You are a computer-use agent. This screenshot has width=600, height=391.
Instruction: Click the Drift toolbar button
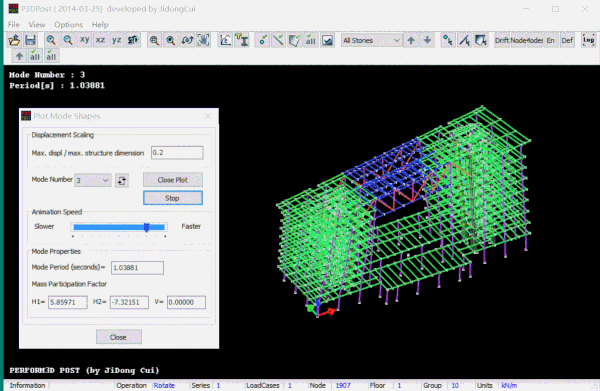pos(502,40)
